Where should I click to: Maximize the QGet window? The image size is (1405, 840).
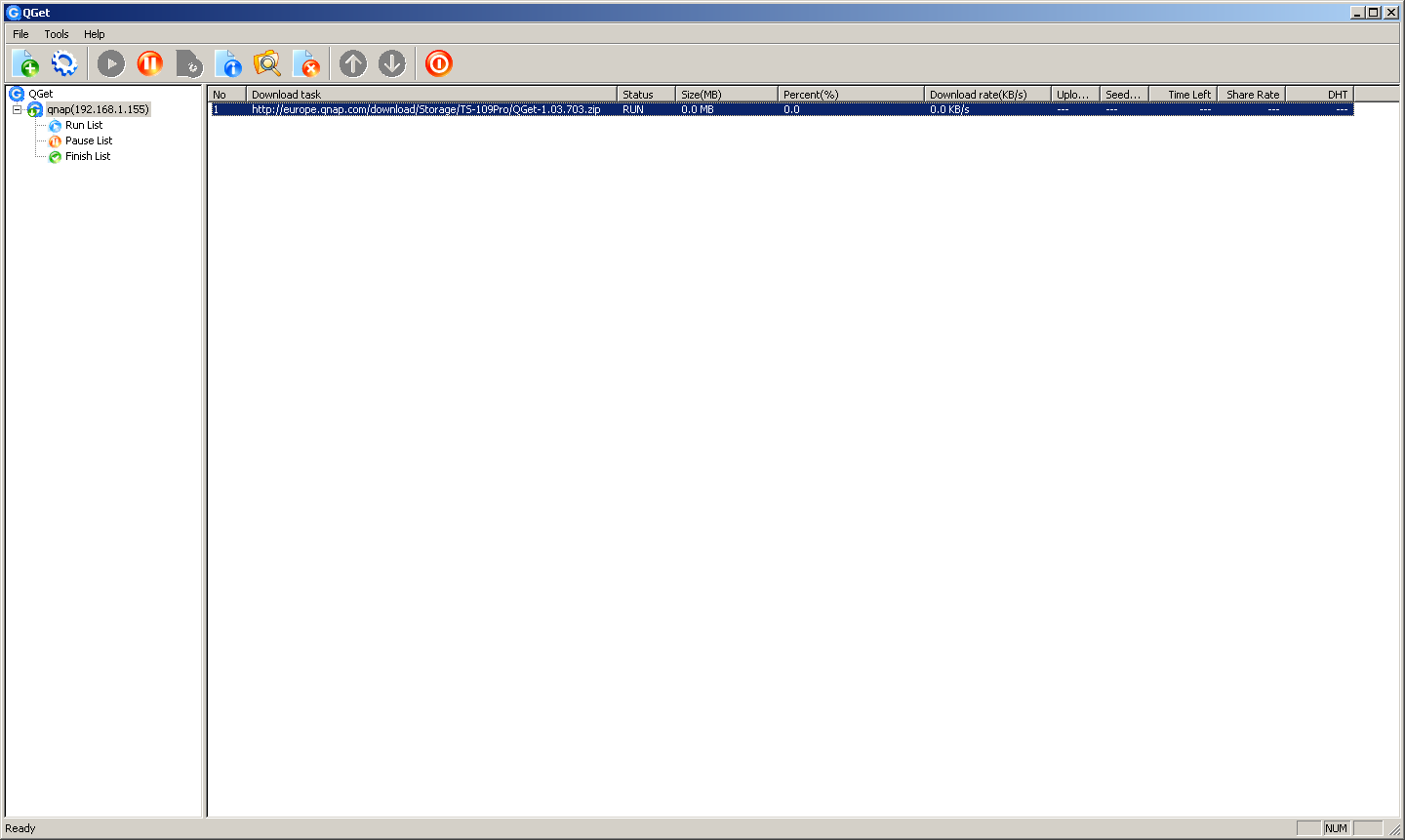pos(1374,13)
